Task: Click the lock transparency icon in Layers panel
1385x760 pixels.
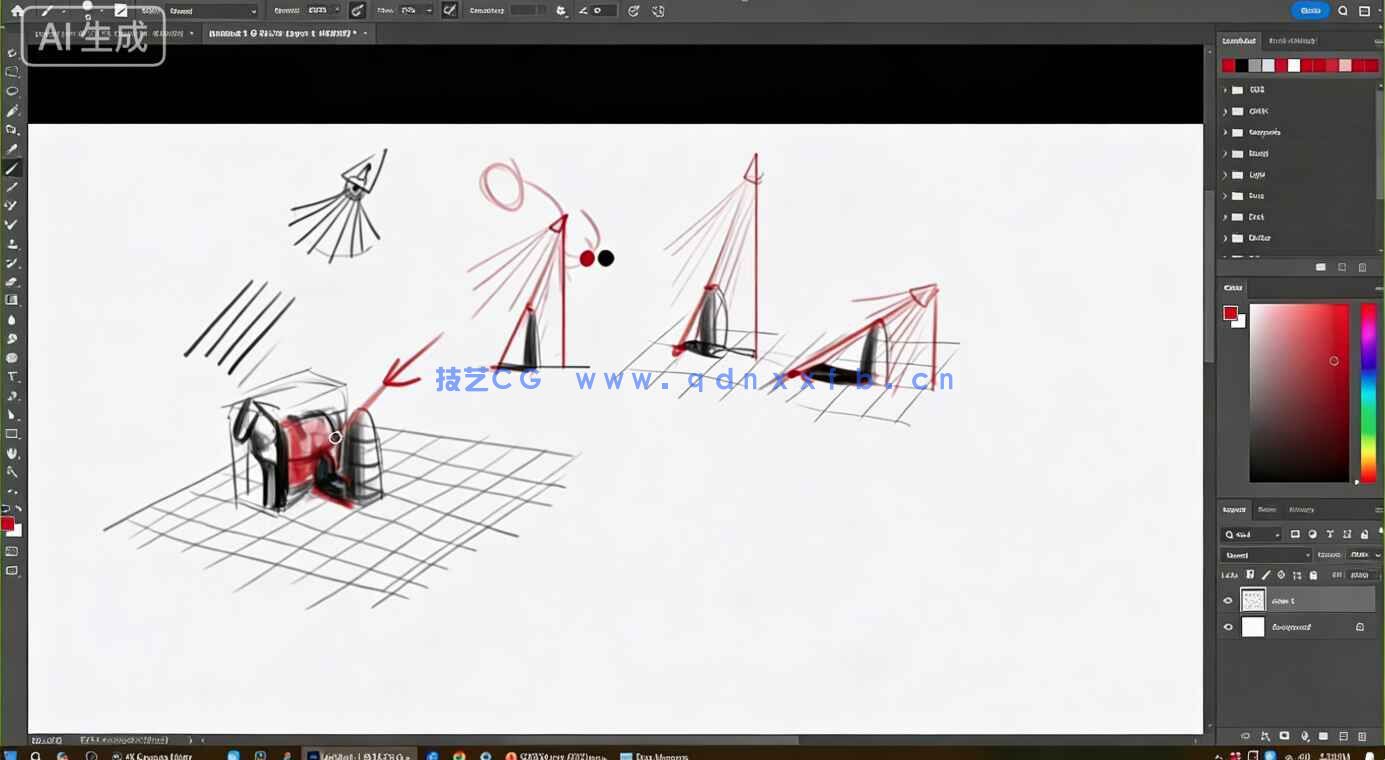Action: (x=1250, y=575)
